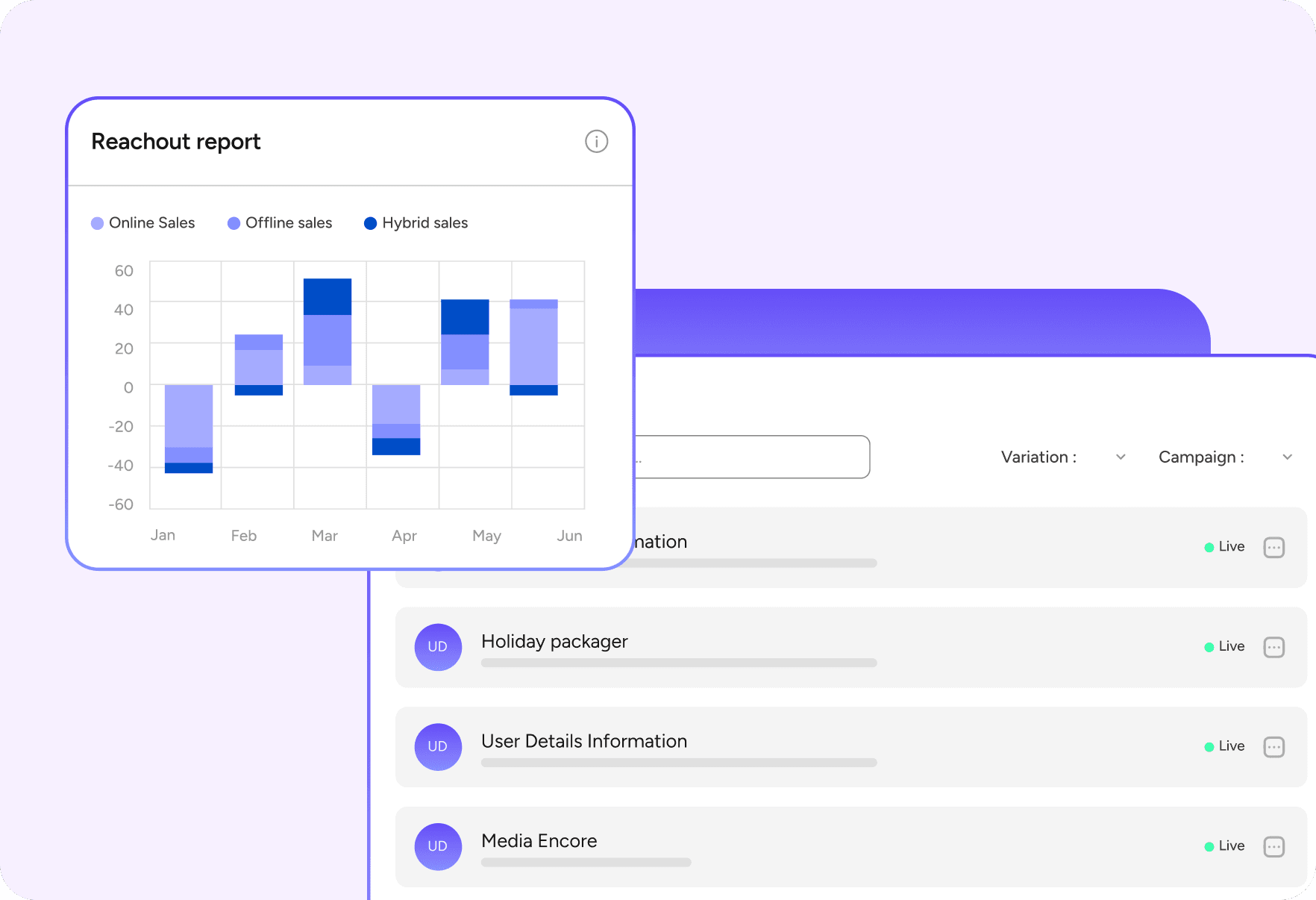
Task: Click the Live status of Media Encore
Action: [1224, 846]
